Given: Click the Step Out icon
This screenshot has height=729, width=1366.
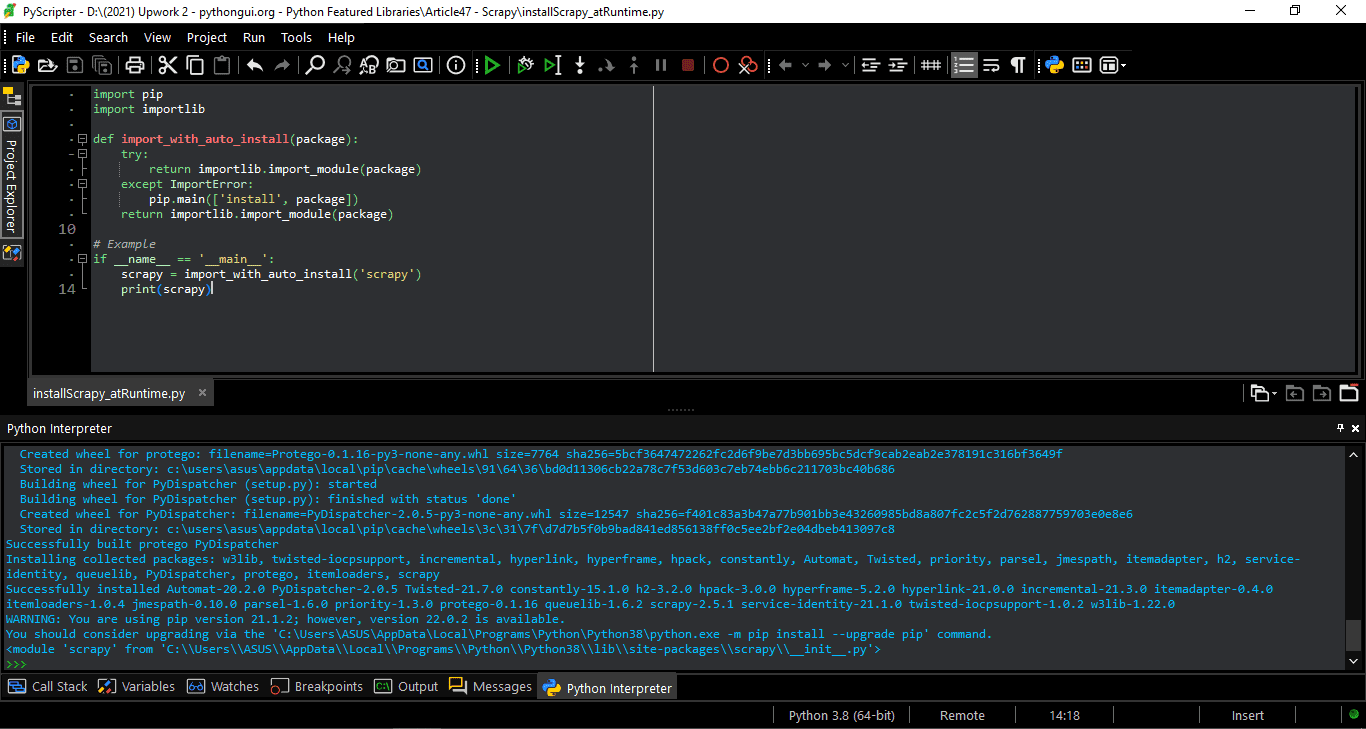Looking at the screenshot, I should pos(633,65).
